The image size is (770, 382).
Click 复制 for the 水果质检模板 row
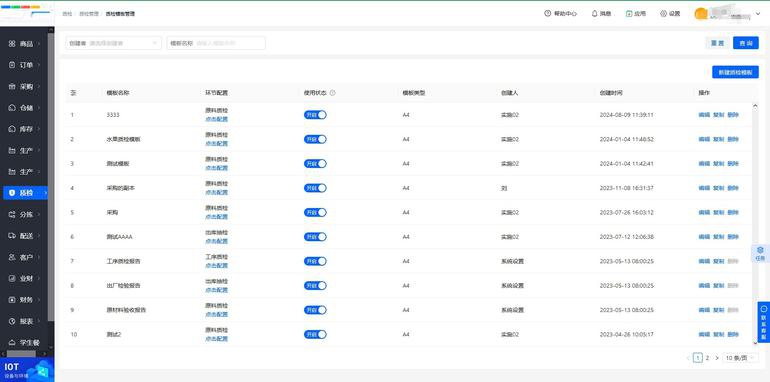coord(718,139)
